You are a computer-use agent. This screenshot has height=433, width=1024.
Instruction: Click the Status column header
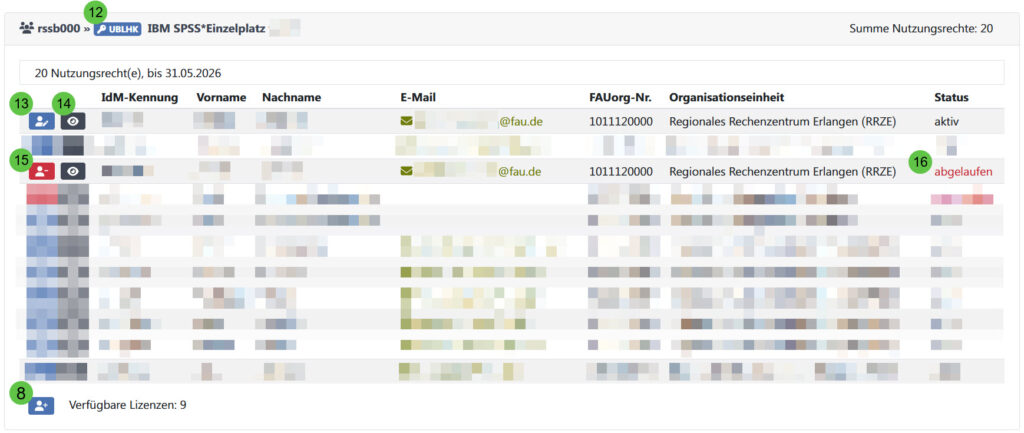coord(951,97)
